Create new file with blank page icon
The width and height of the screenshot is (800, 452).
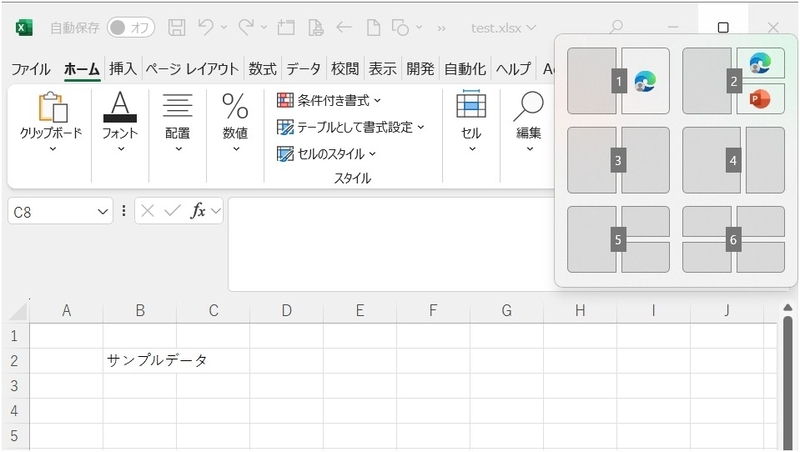pyautogui.click(x=373, y=28)
